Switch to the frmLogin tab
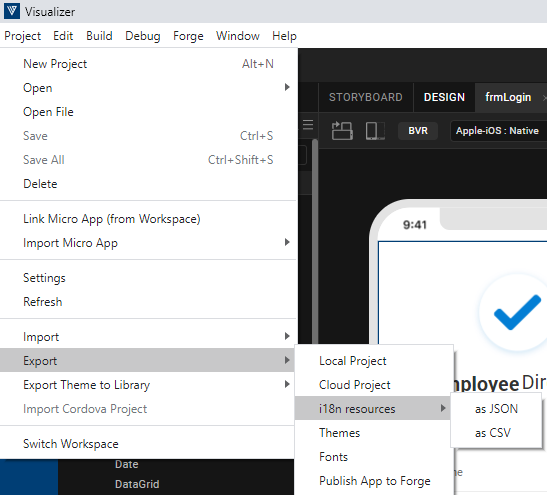The width and height of the screenshot is (547, 495). coord(508,97)
